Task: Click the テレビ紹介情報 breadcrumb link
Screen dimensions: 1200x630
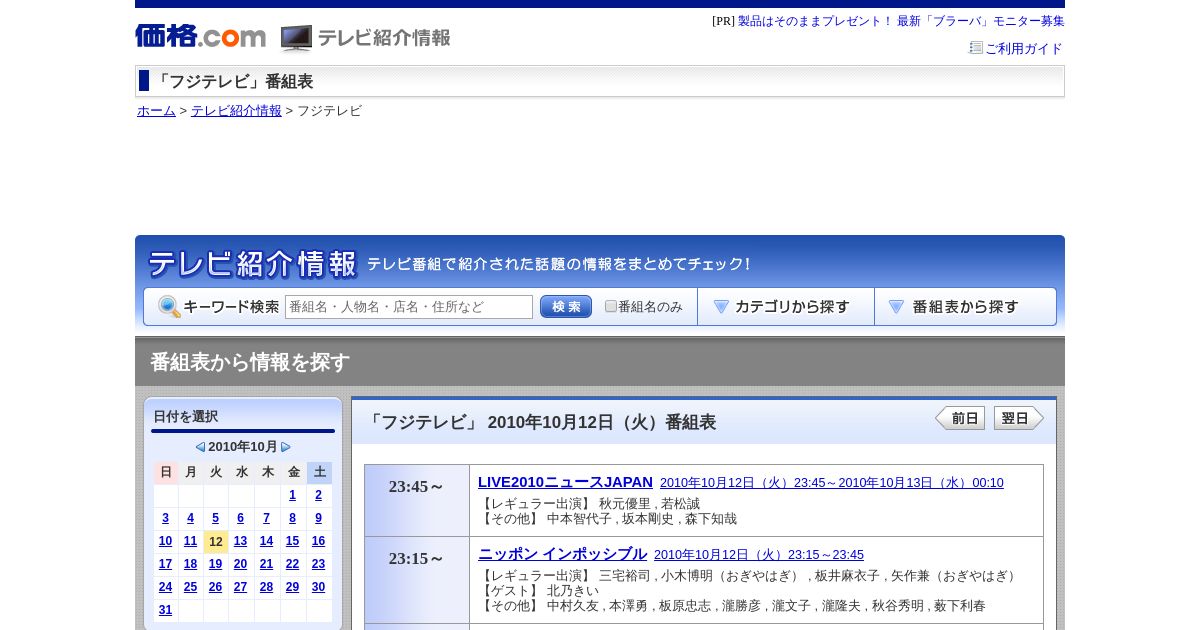Action: tap(236, 111)
